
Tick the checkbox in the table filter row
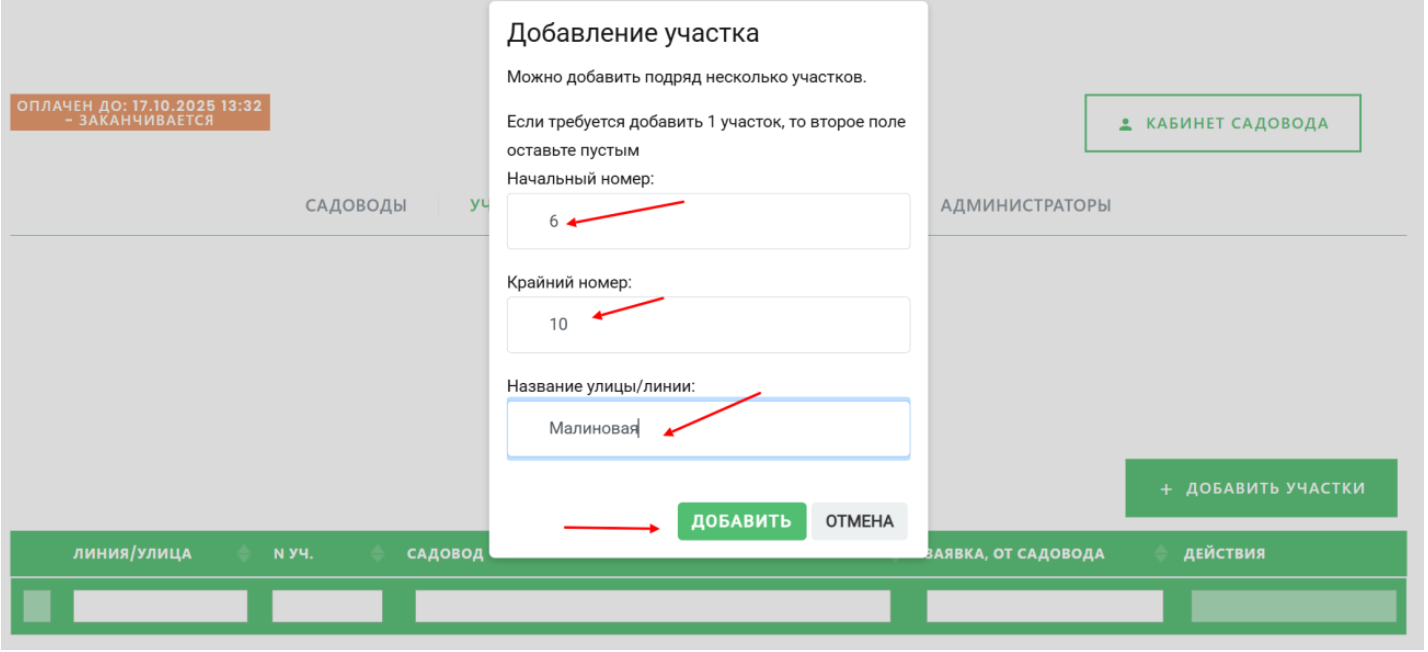[37, 606]
